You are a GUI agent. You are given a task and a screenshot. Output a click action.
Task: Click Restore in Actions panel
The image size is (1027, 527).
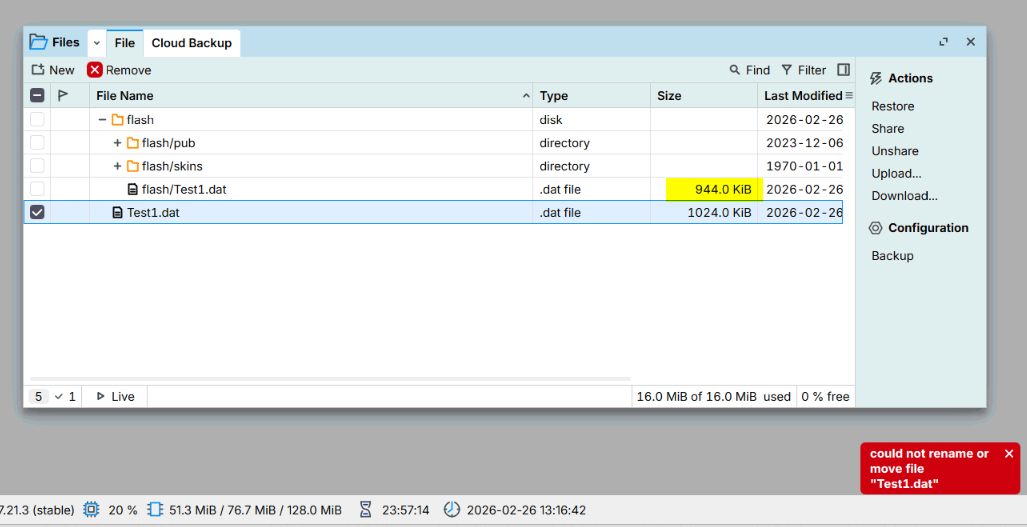(893, 106)
